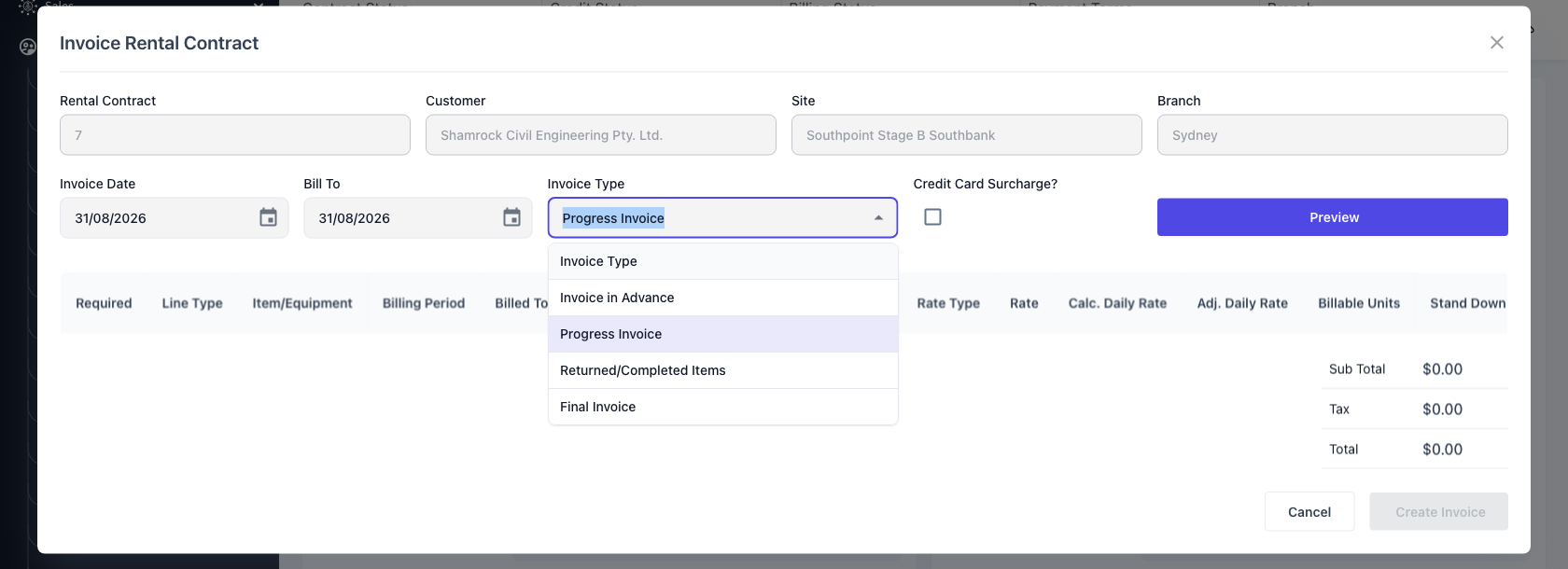Open the Invoice Date calendar picker icon
Screen dimensions: 1568x569
tap(268, 217)
